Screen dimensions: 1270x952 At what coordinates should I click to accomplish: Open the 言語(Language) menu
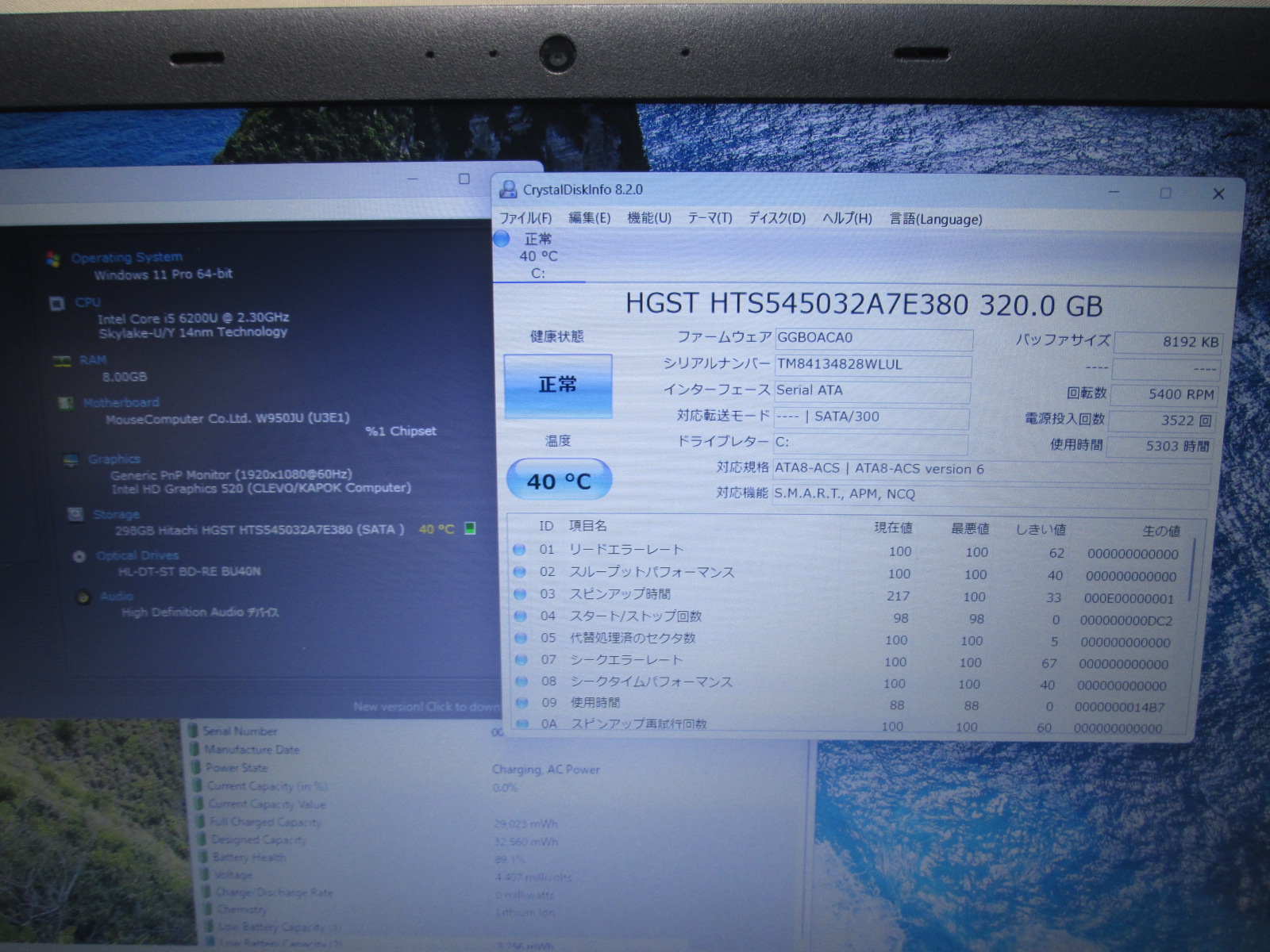(x=935, y=219)
